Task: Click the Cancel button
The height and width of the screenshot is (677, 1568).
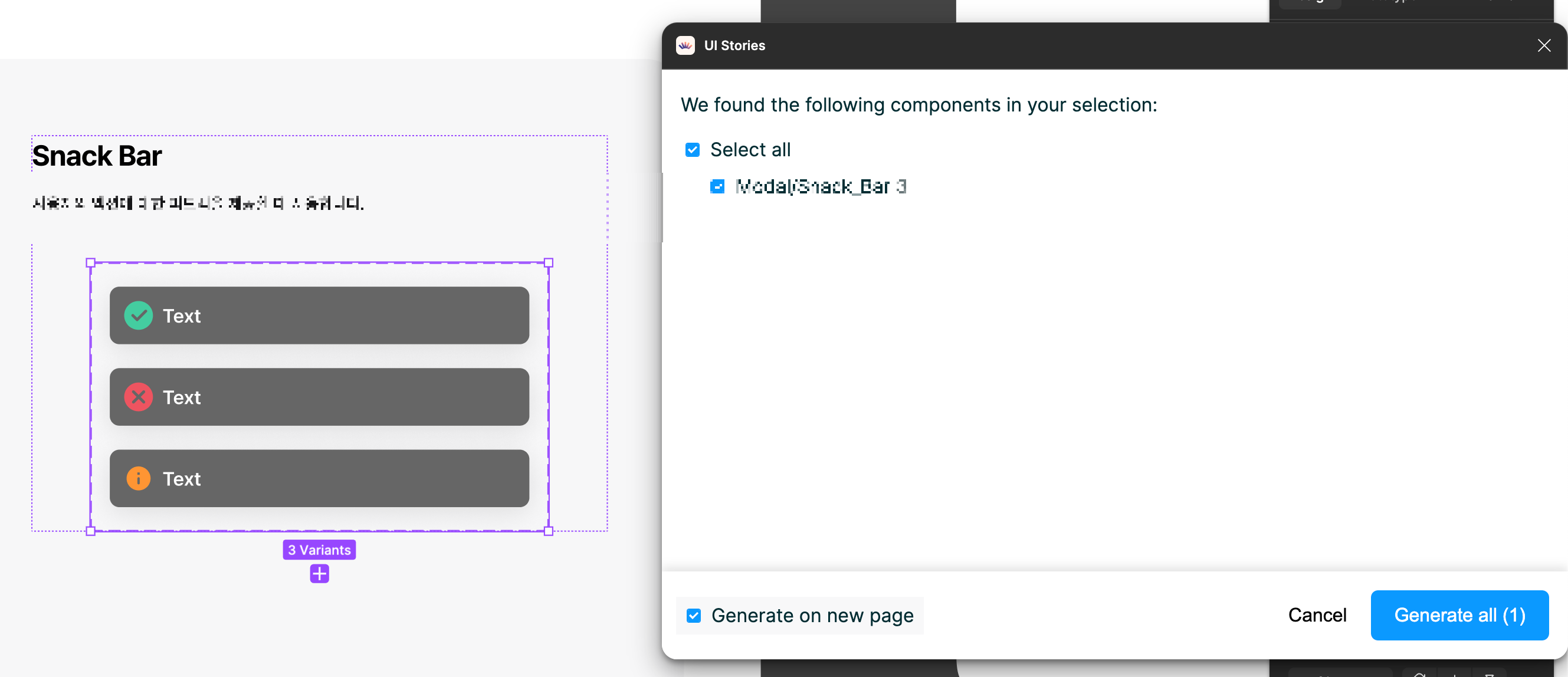Action: tap(1317, 615)
